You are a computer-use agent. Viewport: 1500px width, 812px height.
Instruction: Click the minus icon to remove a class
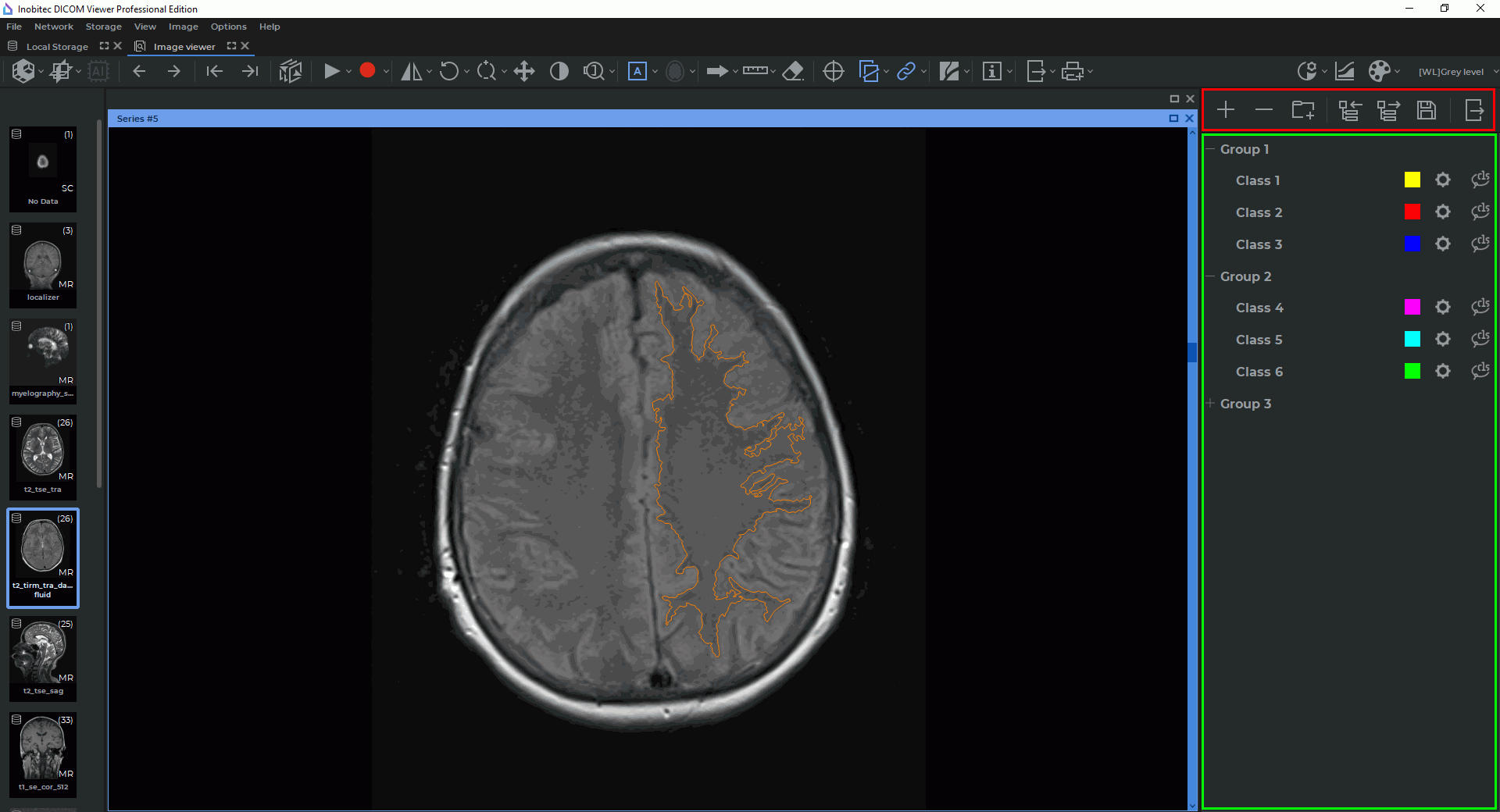(1263, 110)
